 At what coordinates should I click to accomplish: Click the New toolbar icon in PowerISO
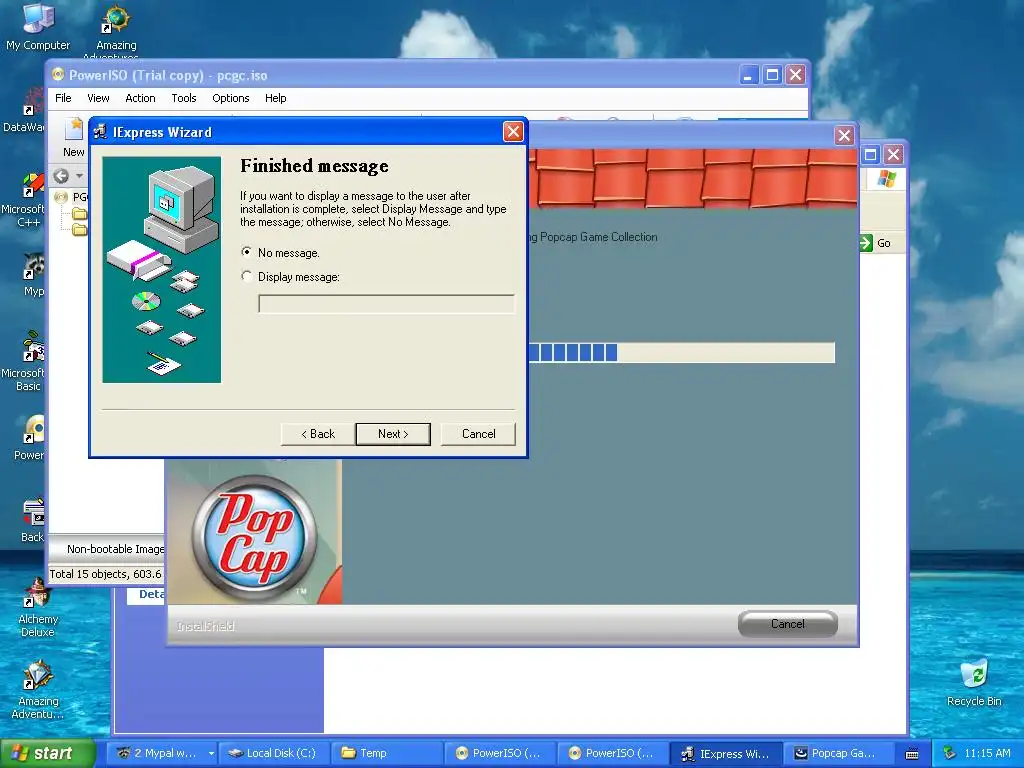(73, 138)
